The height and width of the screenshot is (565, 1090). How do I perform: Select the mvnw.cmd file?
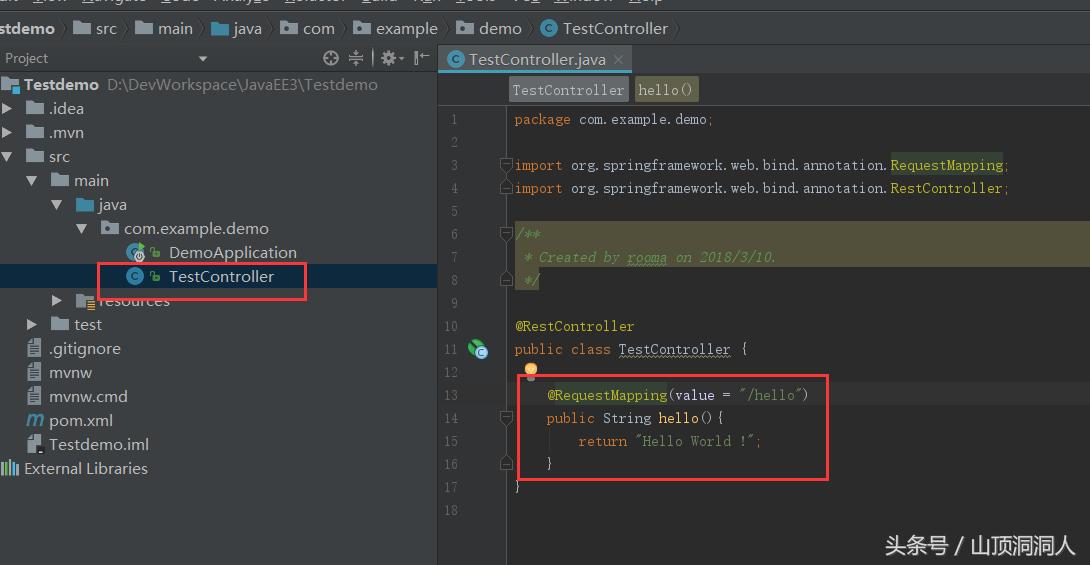pyautogui.click(x=88, y=396)
